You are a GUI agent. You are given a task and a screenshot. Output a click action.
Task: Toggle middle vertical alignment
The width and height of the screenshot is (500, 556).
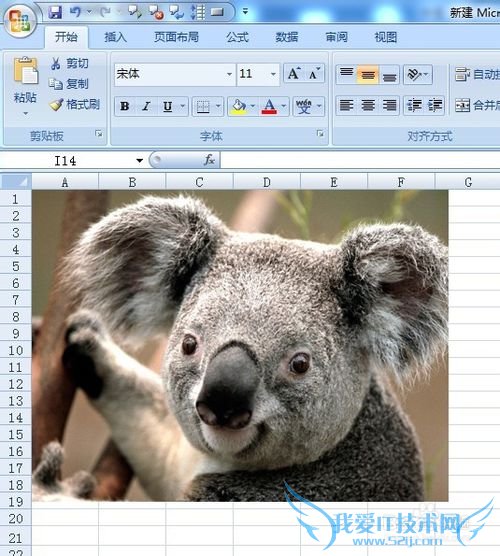368,74
